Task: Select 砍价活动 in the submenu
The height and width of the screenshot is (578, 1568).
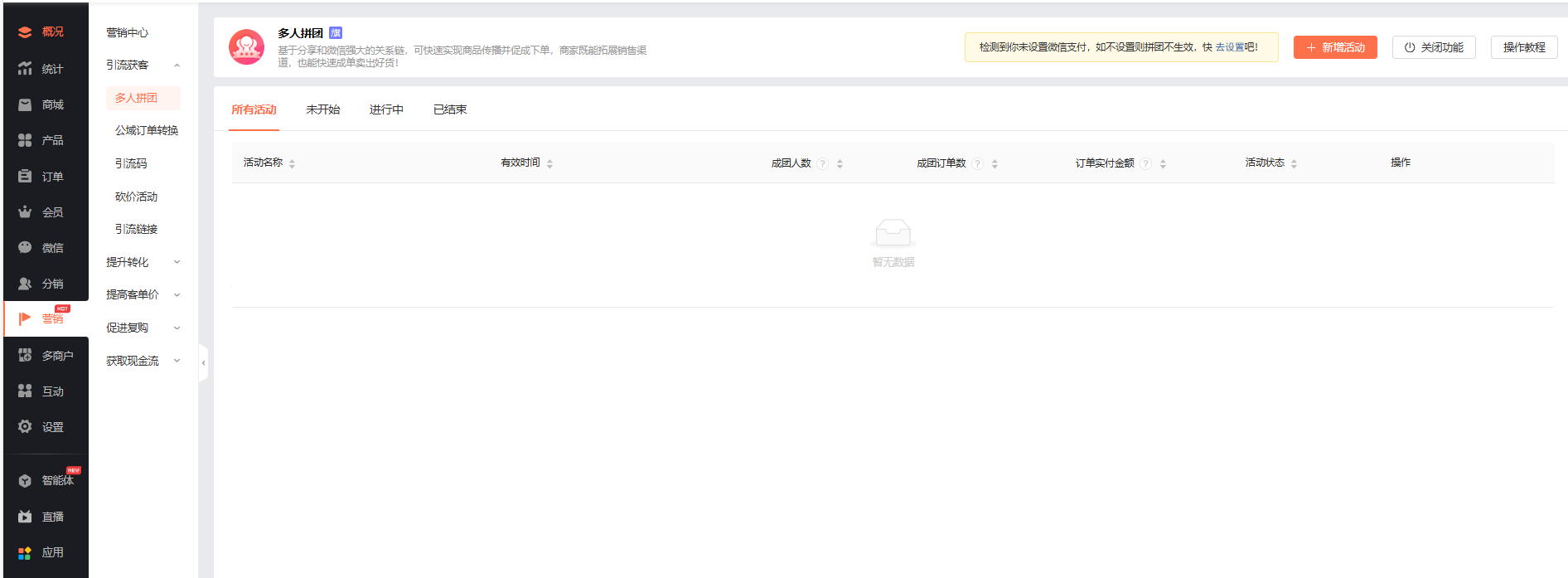Action: [136, 197]
